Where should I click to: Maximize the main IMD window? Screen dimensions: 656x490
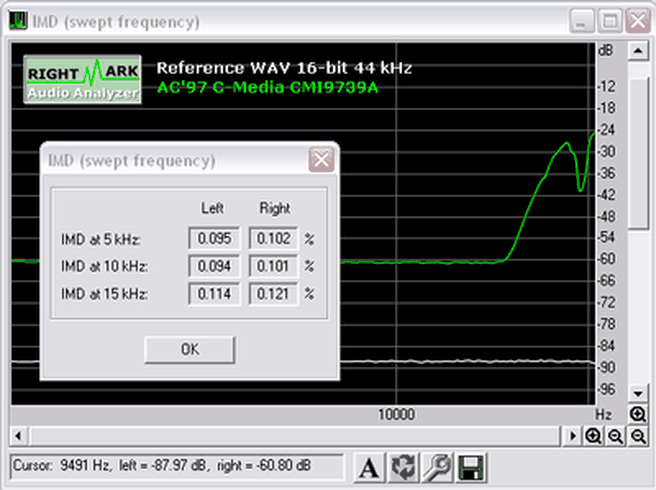tap(610, 21)
